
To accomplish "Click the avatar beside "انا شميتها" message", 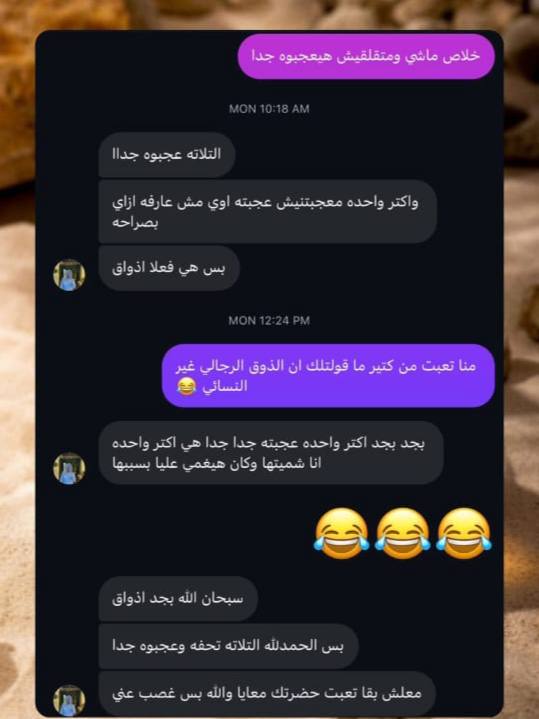I will [x=69, y=468].
